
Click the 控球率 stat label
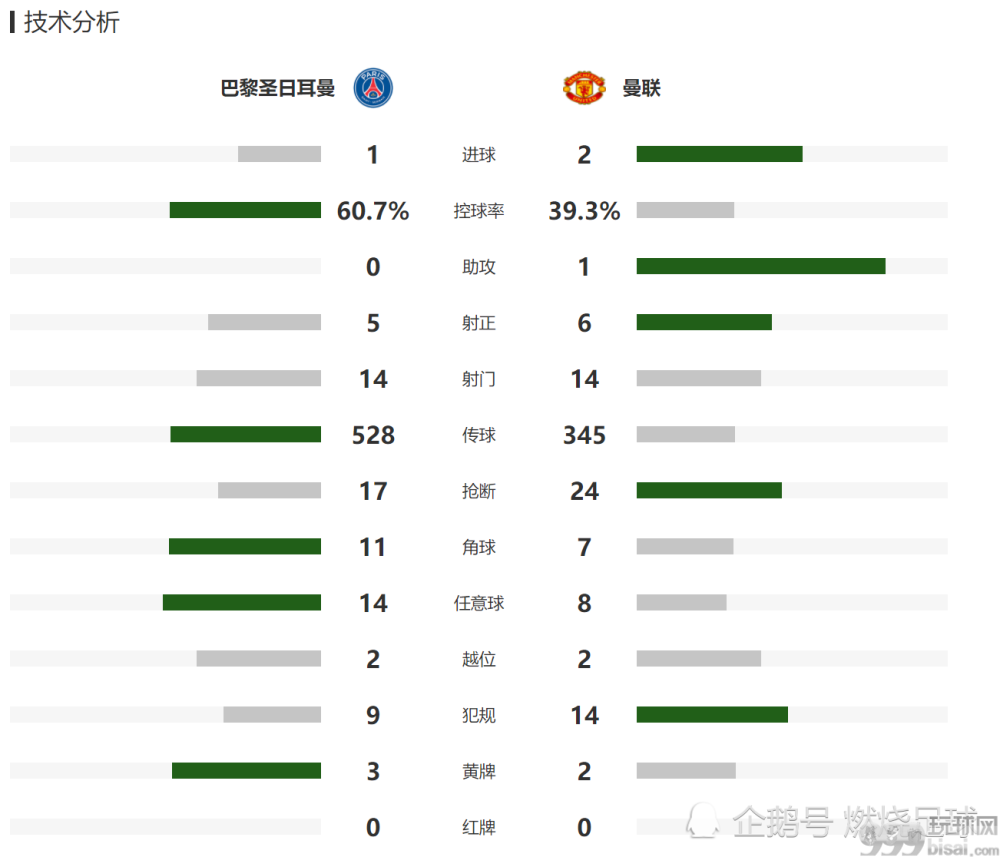[479, 210]
